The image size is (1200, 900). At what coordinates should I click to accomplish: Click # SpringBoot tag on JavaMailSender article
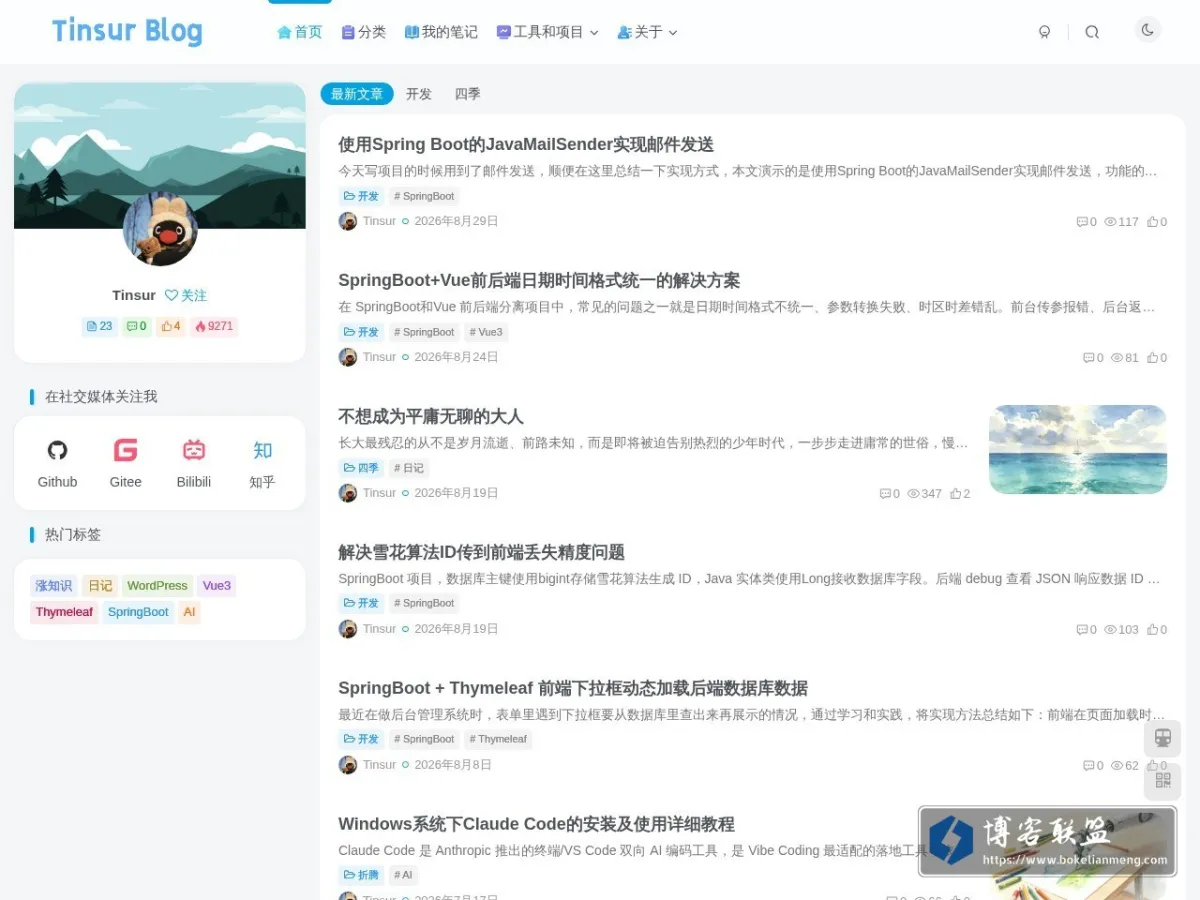coord(424,196)
